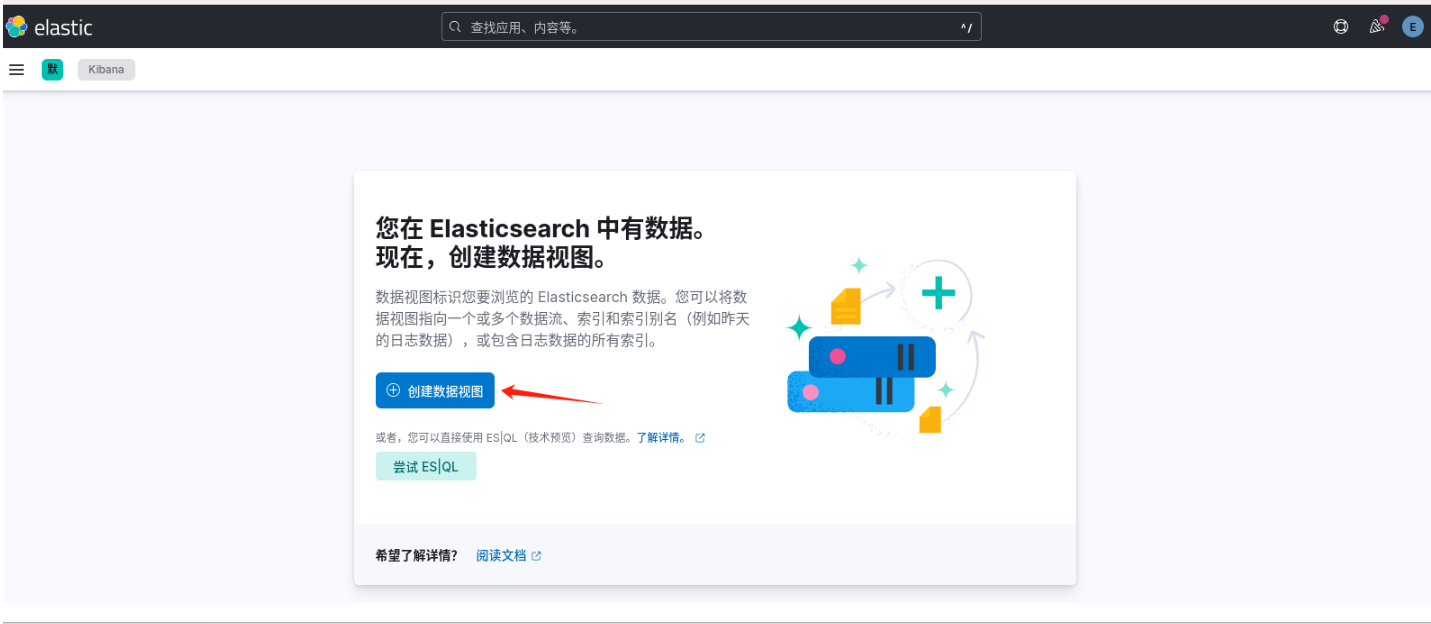
Task: Click the Elastic logo in header
Action: [x=49, y=27]
